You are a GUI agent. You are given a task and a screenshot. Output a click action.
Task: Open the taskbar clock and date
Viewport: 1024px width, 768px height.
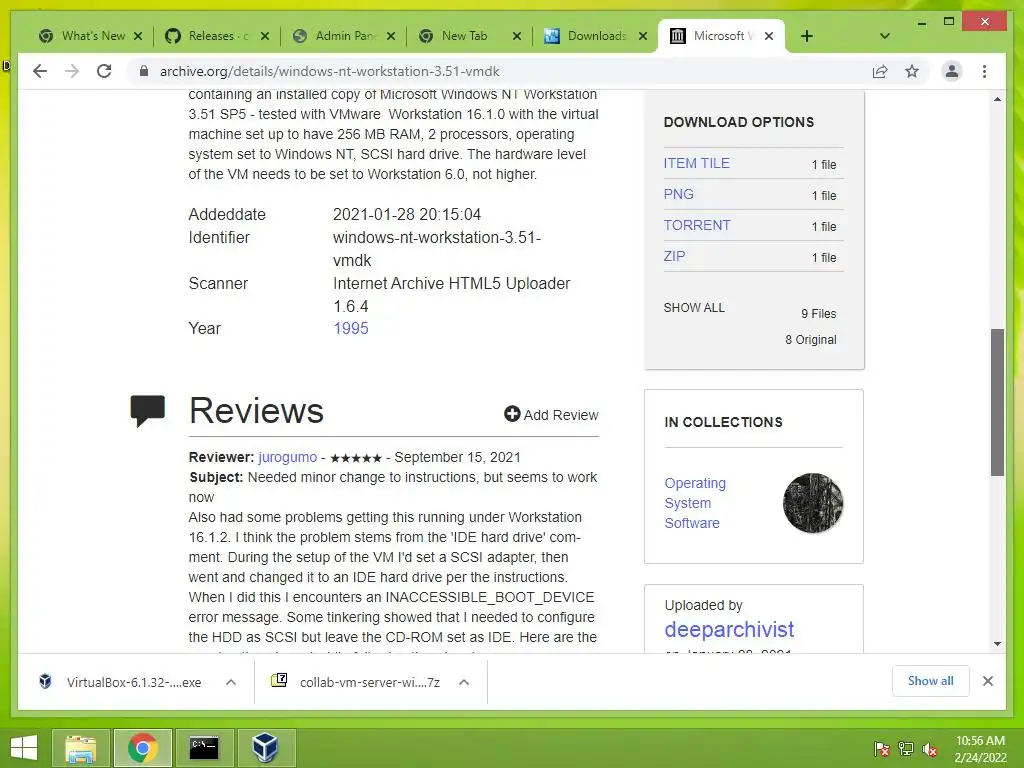pos(980,749)
